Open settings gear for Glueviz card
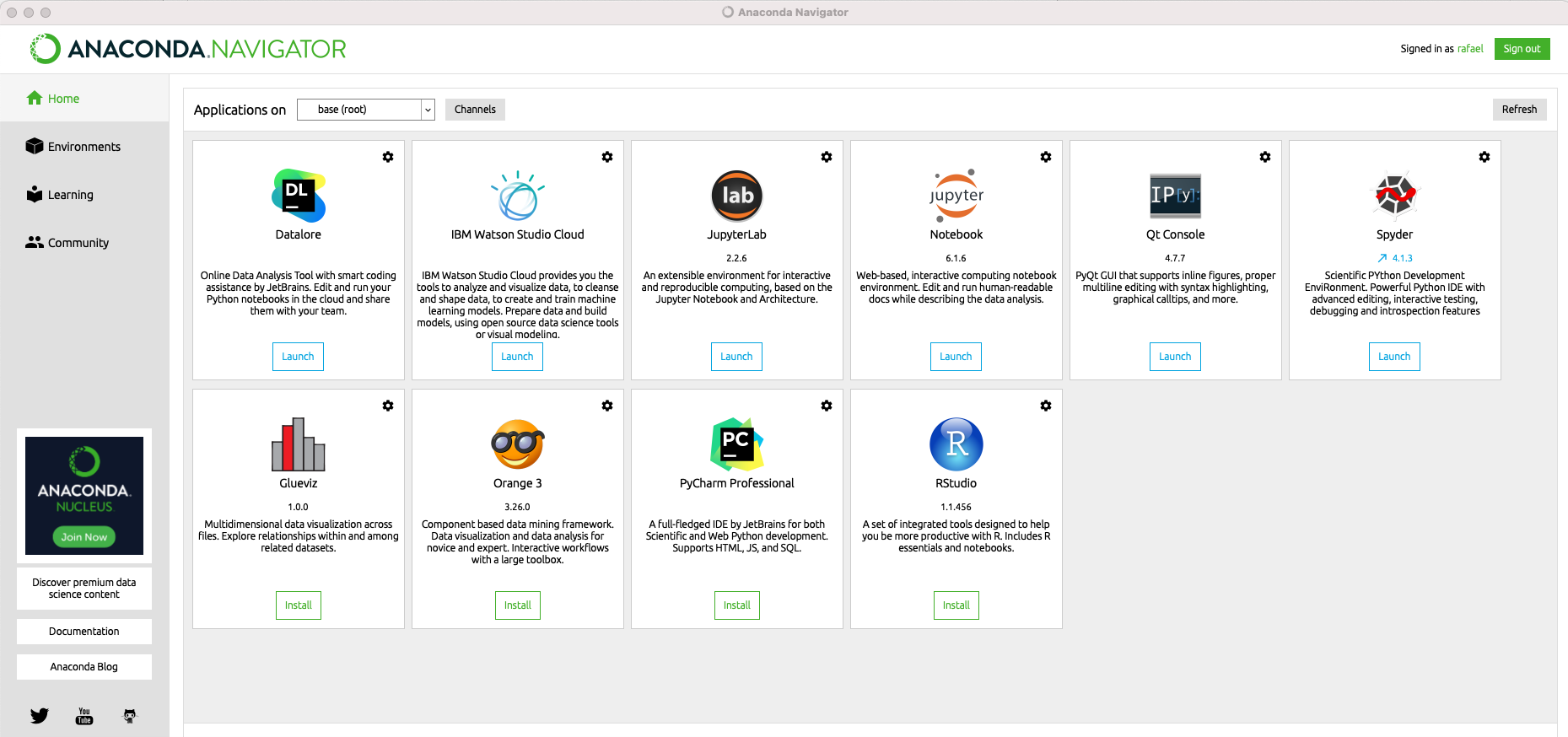The image size is (1568, 737). (388, 406)
